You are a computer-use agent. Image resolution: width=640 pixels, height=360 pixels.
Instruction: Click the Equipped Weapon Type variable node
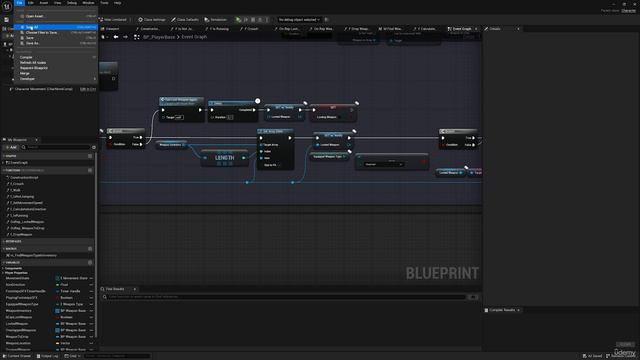click(329, 156)
